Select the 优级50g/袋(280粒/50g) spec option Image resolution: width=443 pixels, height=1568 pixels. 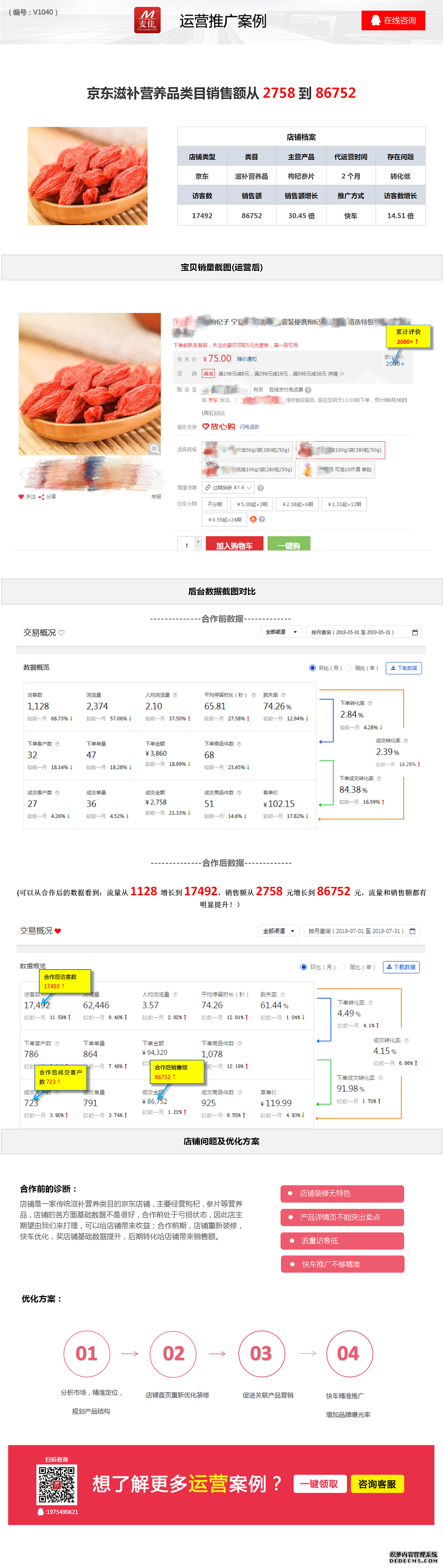(247, 450)
